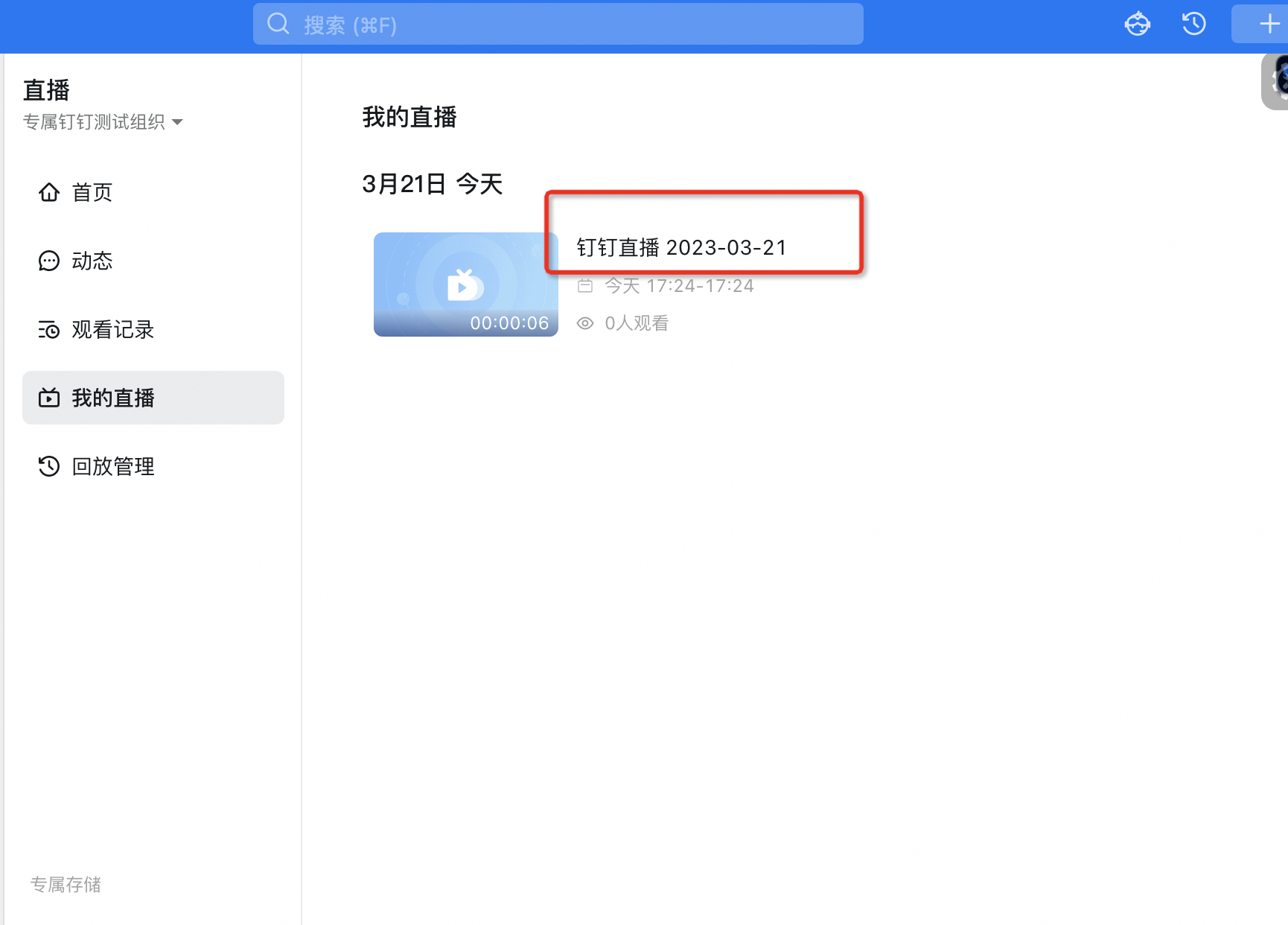1288x925 pixels.
Task: Open the history clock icon in top bar
Action: point(1194,24)
